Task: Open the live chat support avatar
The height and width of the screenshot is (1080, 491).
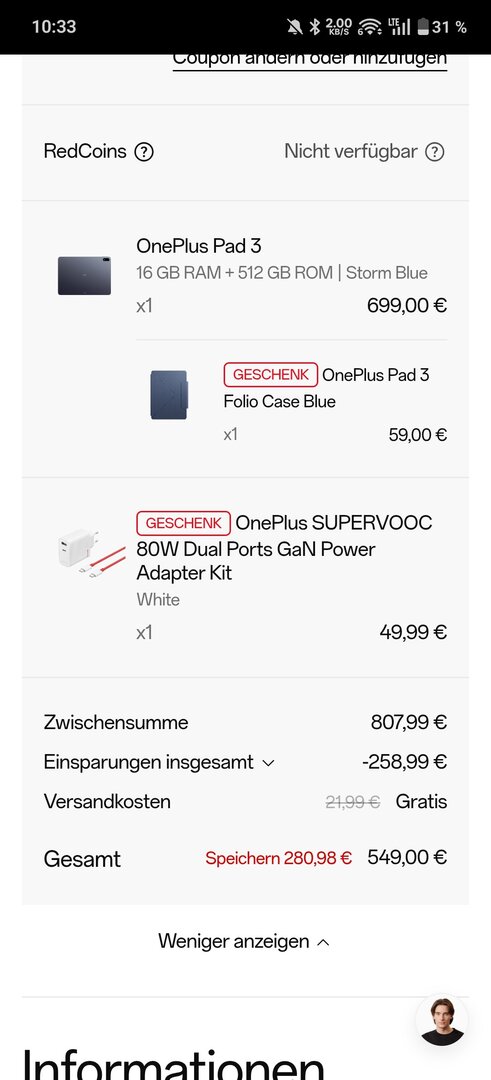Action: pos(442,1020)
